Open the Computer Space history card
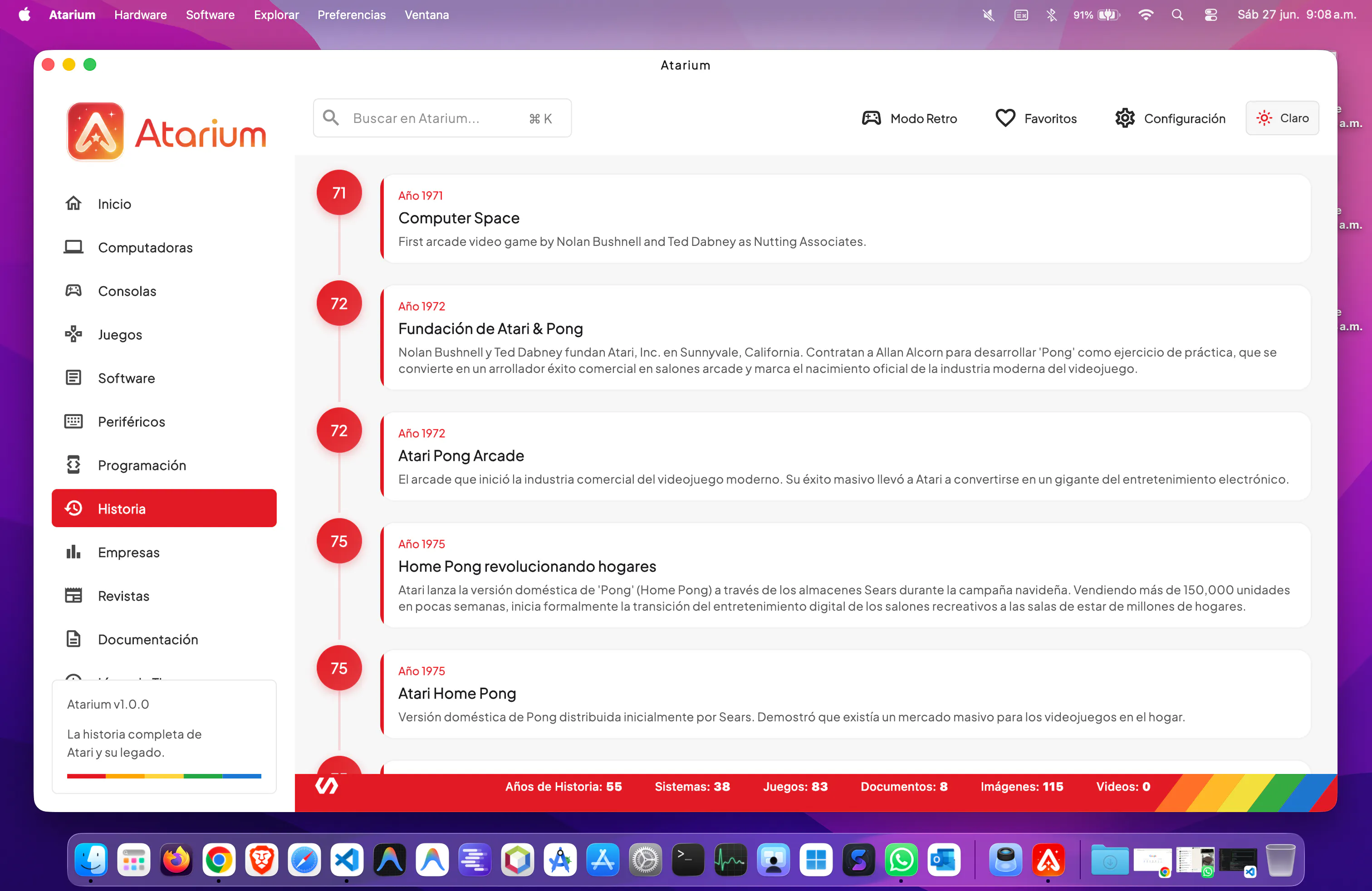1372x891 pixels. click(x=845, y=219)
